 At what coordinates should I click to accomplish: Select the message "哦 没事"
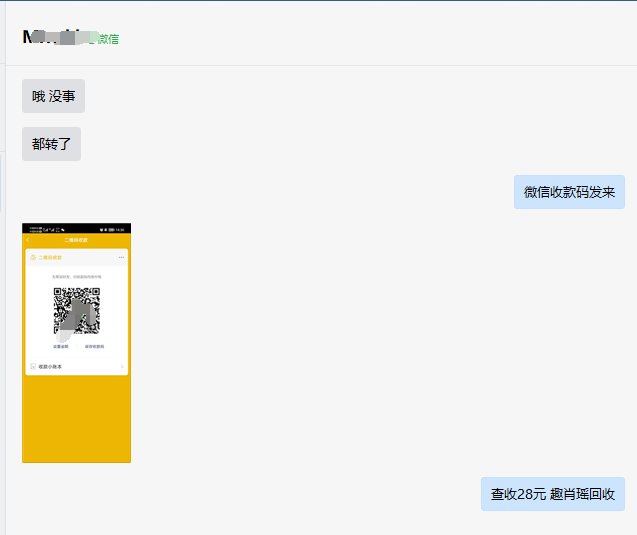click(53, 96)
